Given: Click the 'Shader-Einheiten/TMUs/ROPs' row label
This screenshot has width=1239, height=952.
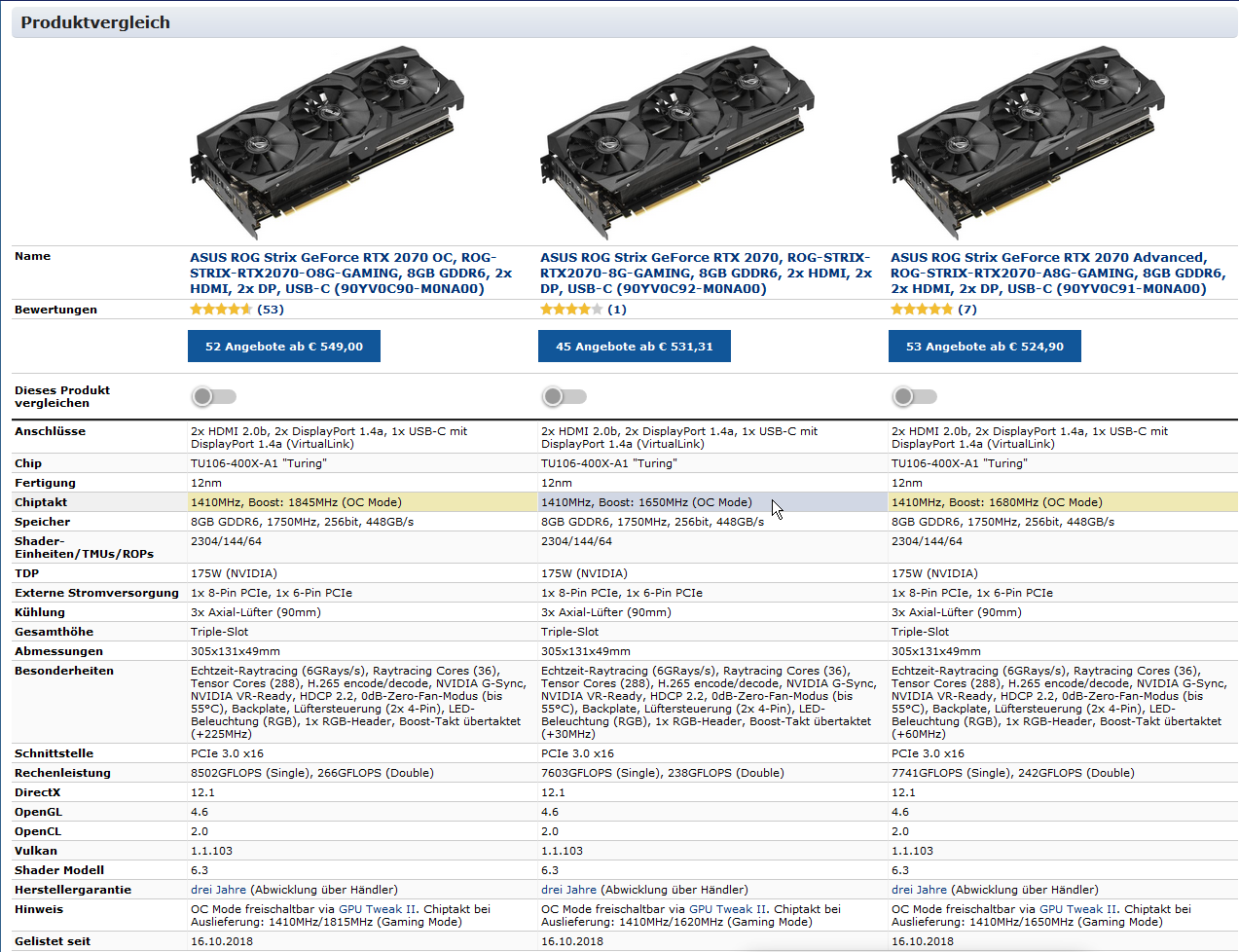Looking at the screenshot, I should [84, 547].
